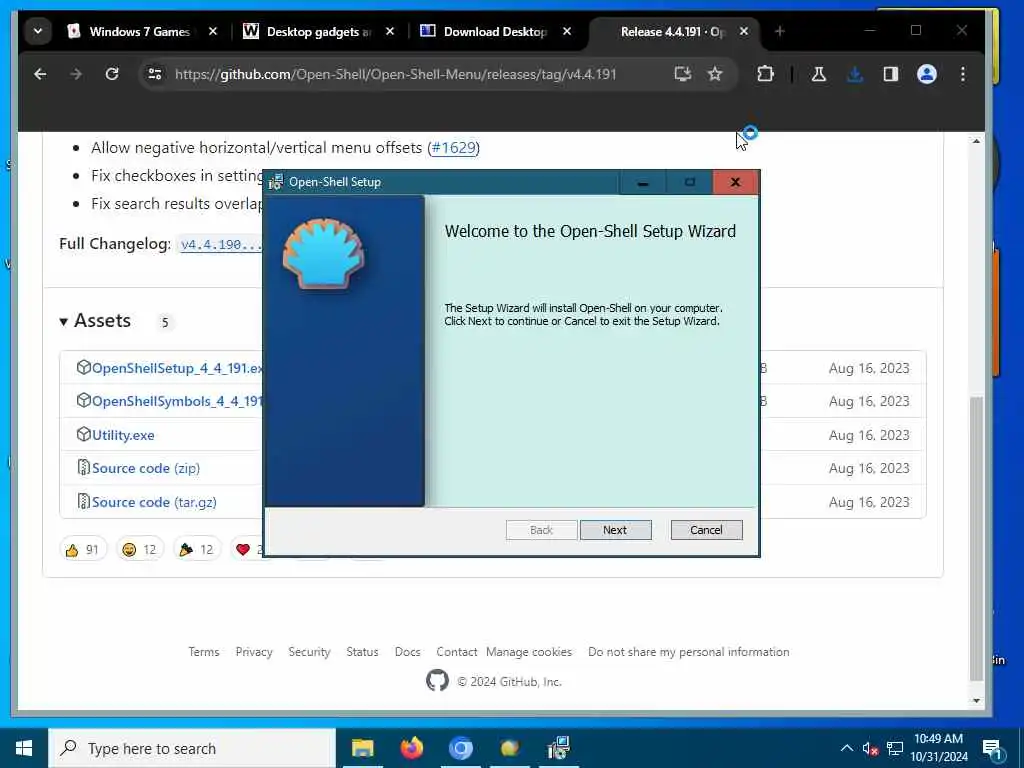Screen dimensions: 1024x768
Task: Click the taskbar search box
Action: pos(192,748)
